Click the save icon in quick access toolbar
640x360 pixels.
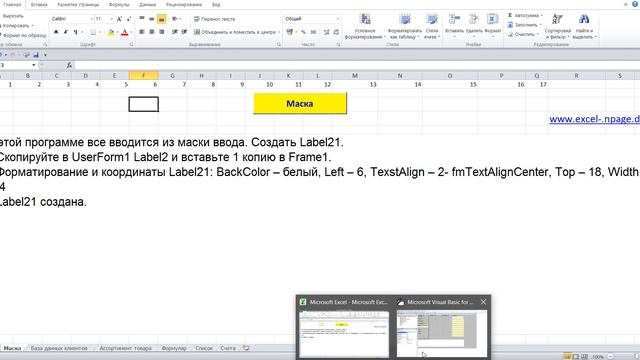[36, 55]
